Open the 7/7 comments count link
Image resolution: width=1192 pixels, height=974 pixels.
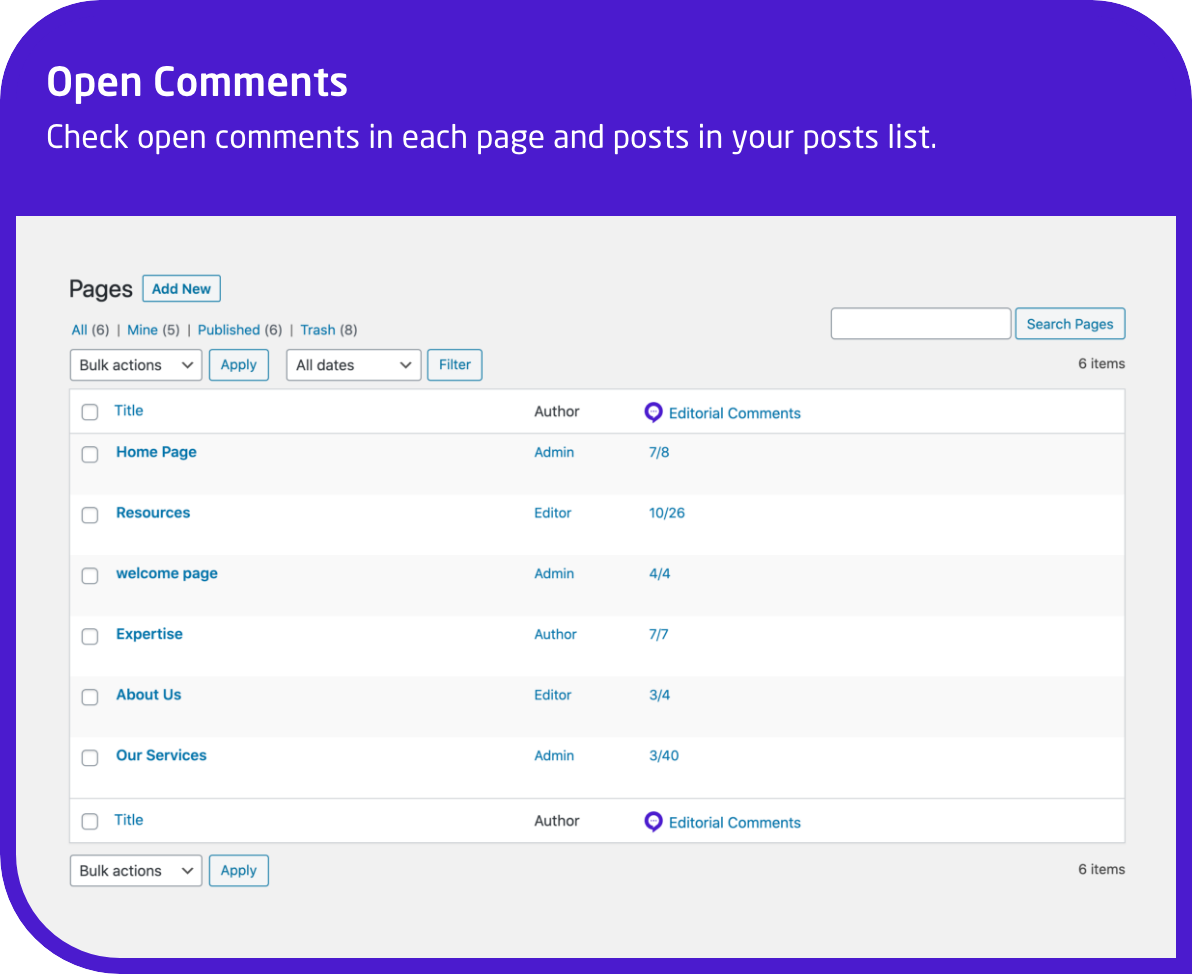coord(658,634)
